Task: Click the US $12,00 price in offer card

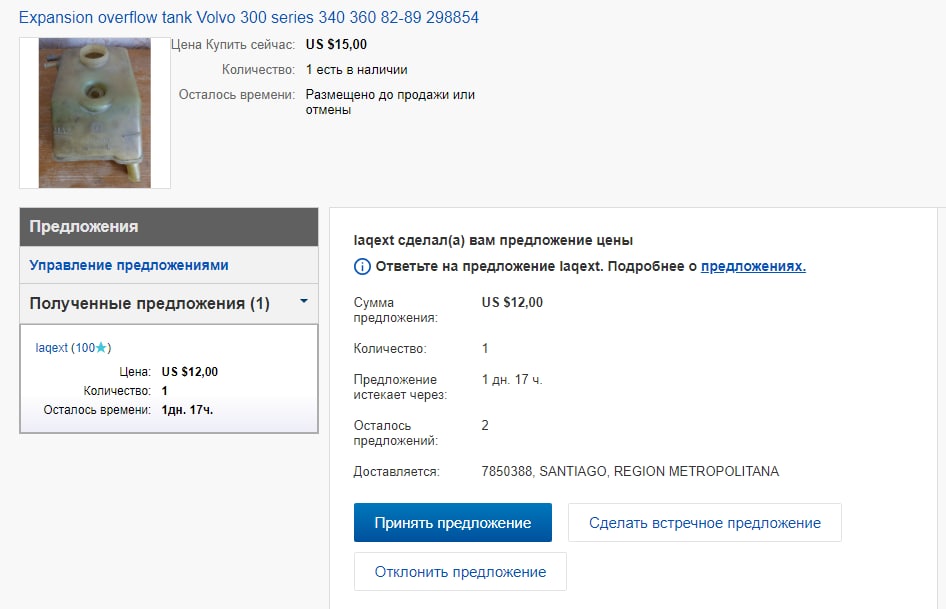Action: point(189,372)
